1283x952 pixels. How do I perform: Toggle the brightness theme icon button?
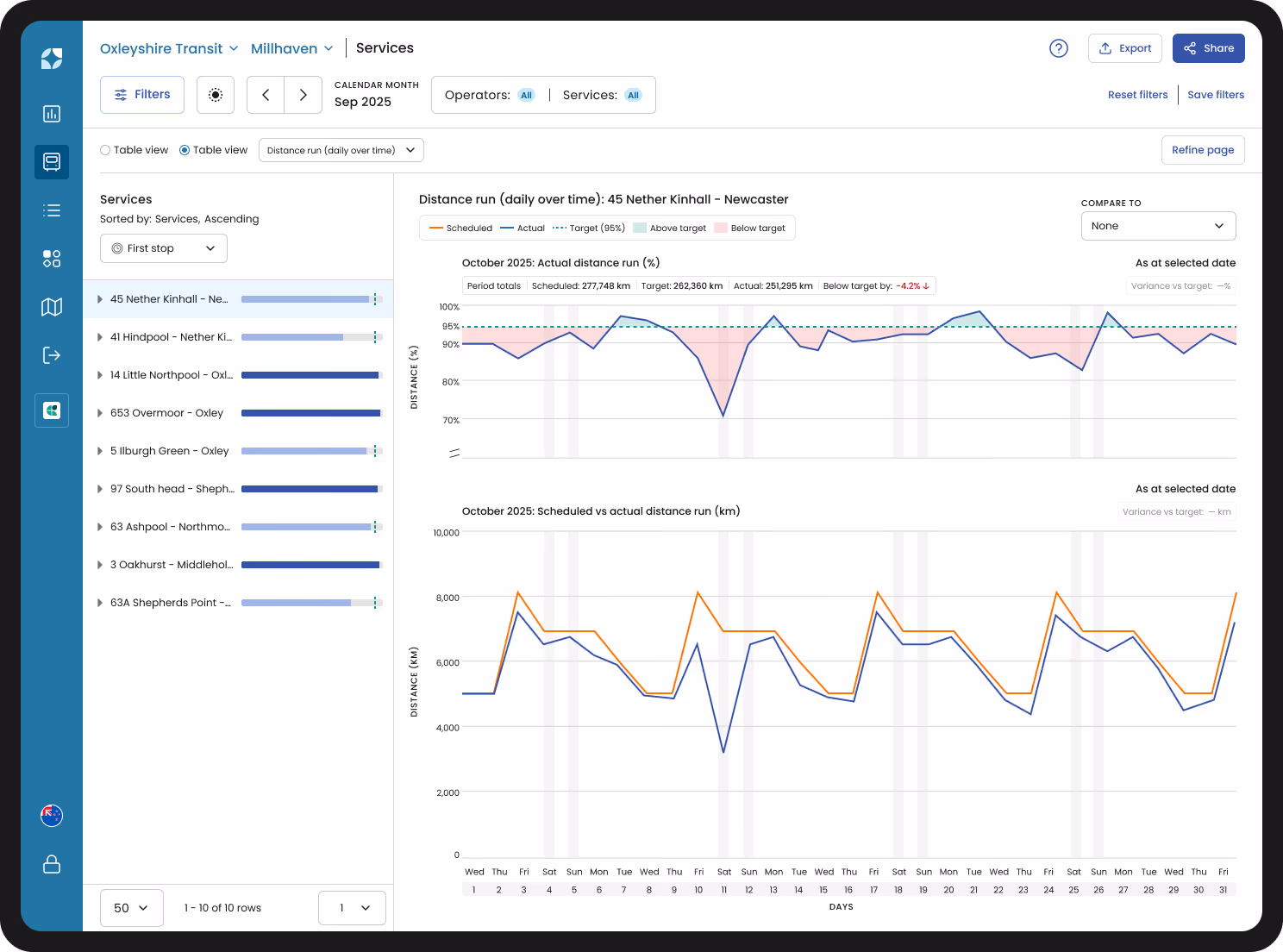click(x=216, y=95)
